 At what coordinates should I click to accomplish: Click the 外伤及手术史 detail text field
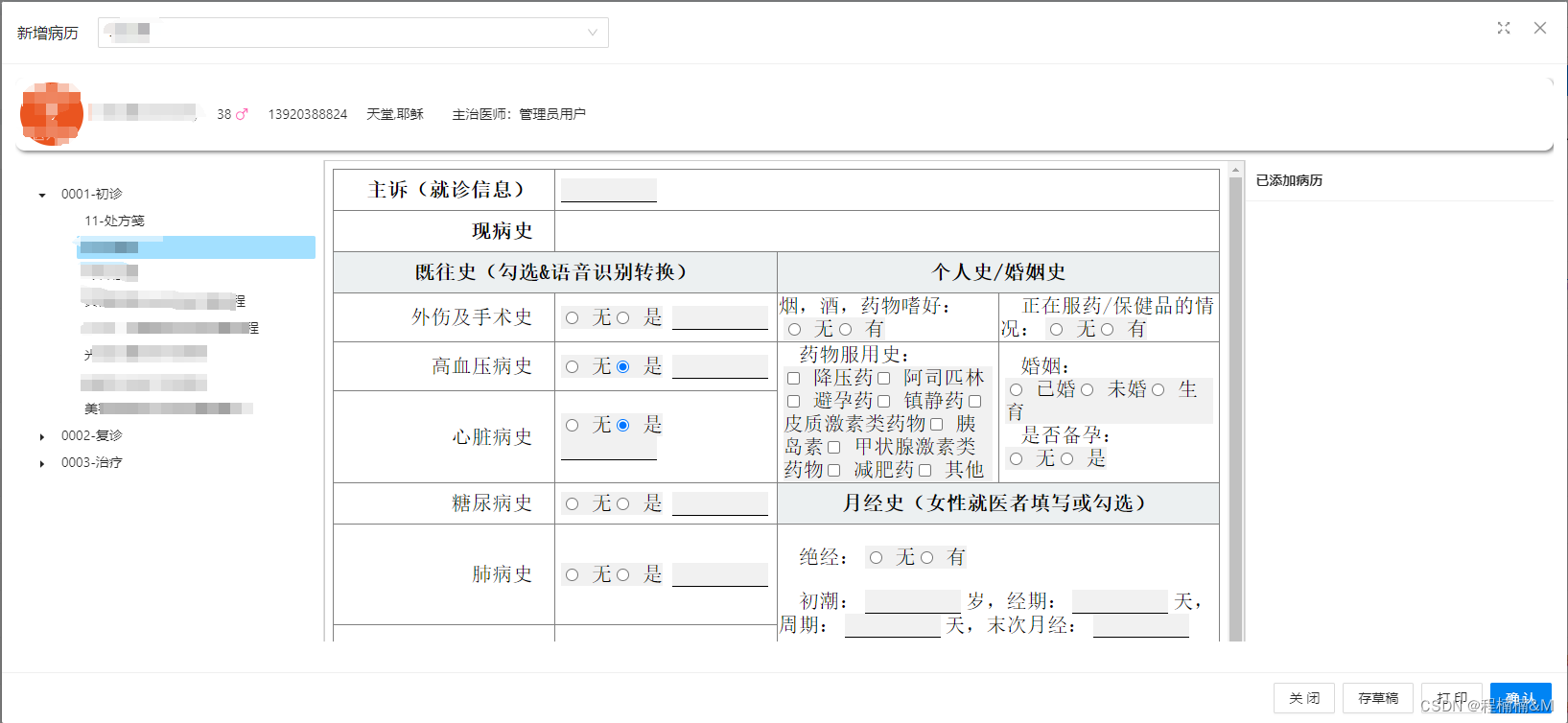point(720,317)
